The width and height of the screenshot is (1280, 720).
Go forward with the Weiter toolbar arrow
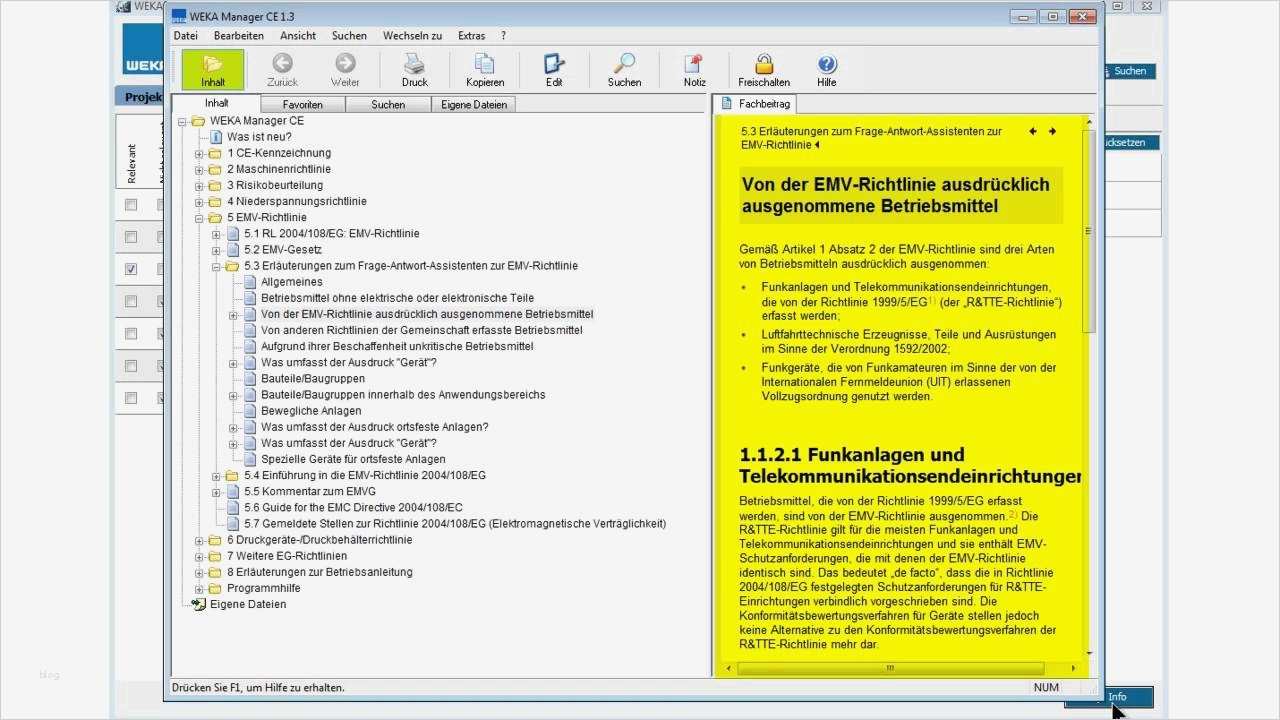(345, 65)
